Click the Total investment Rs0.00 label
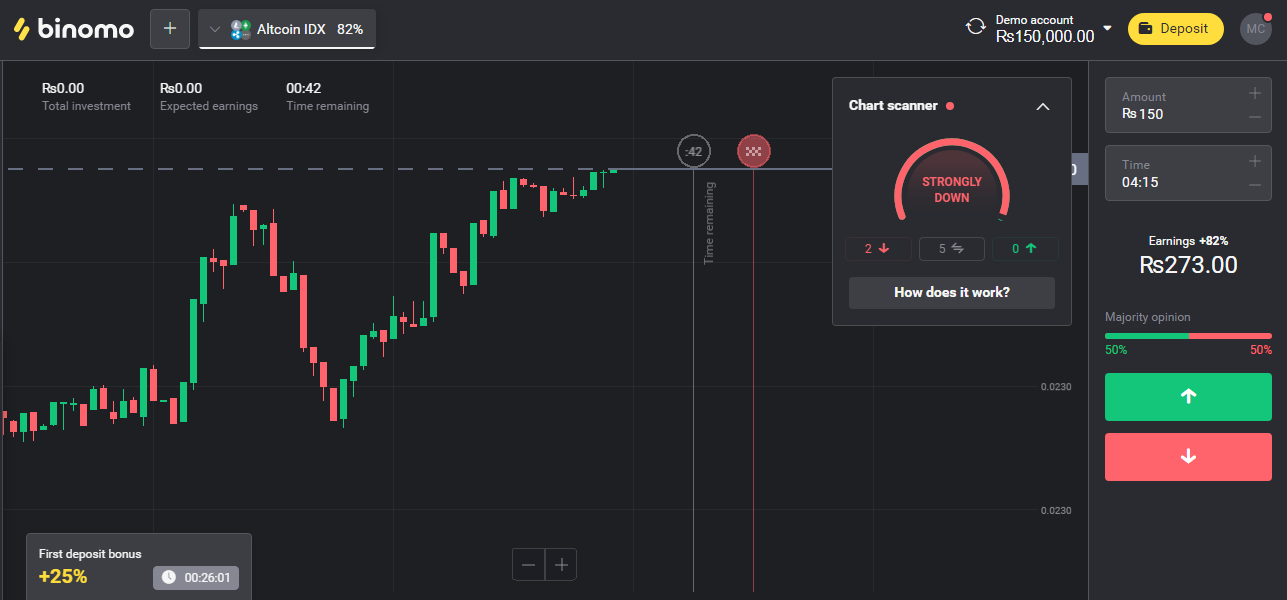The width and height of the screenshot is (1287, 600). (86, 97)
